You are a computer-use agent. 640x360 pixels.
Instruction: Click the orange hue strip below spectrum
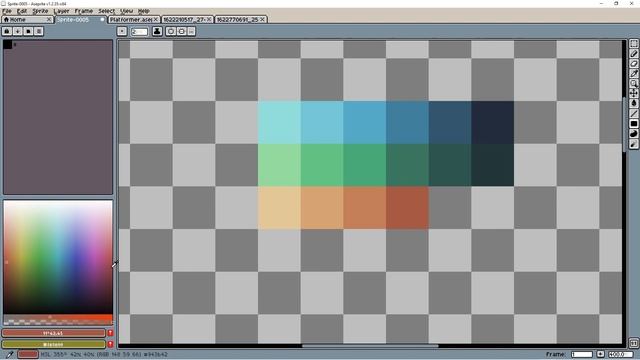(x=58, y=317)
